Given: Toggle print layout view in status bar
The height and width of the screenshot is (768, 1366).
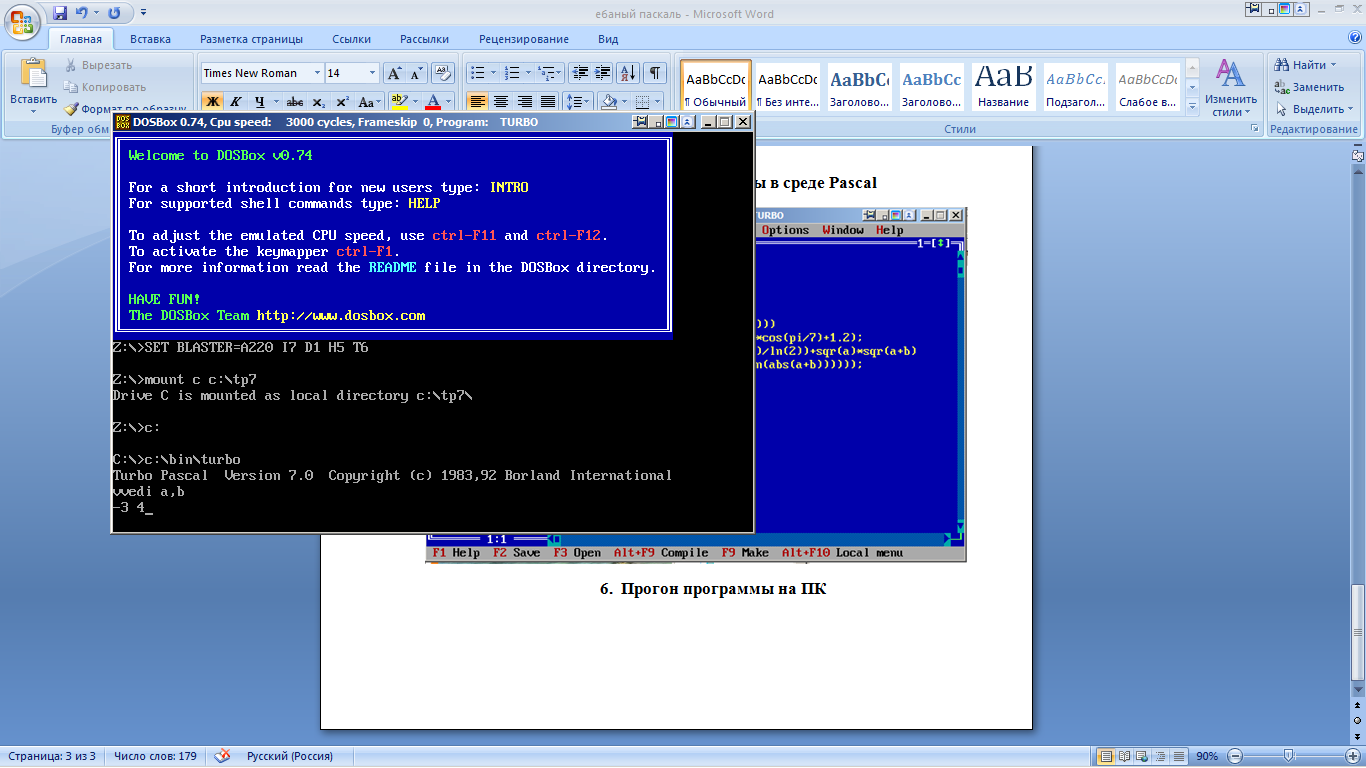Looking at the screenshot, I should [x=1106, y=756].
